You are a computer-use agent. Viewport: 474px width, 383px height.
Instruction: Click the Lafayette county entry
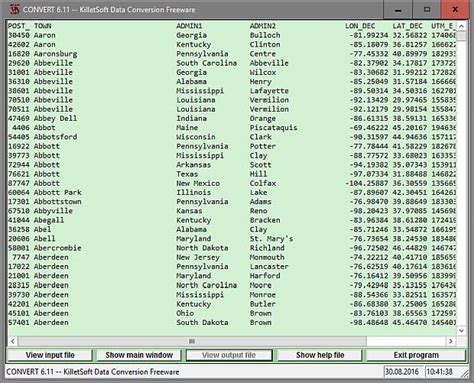[x=269, y=91]
